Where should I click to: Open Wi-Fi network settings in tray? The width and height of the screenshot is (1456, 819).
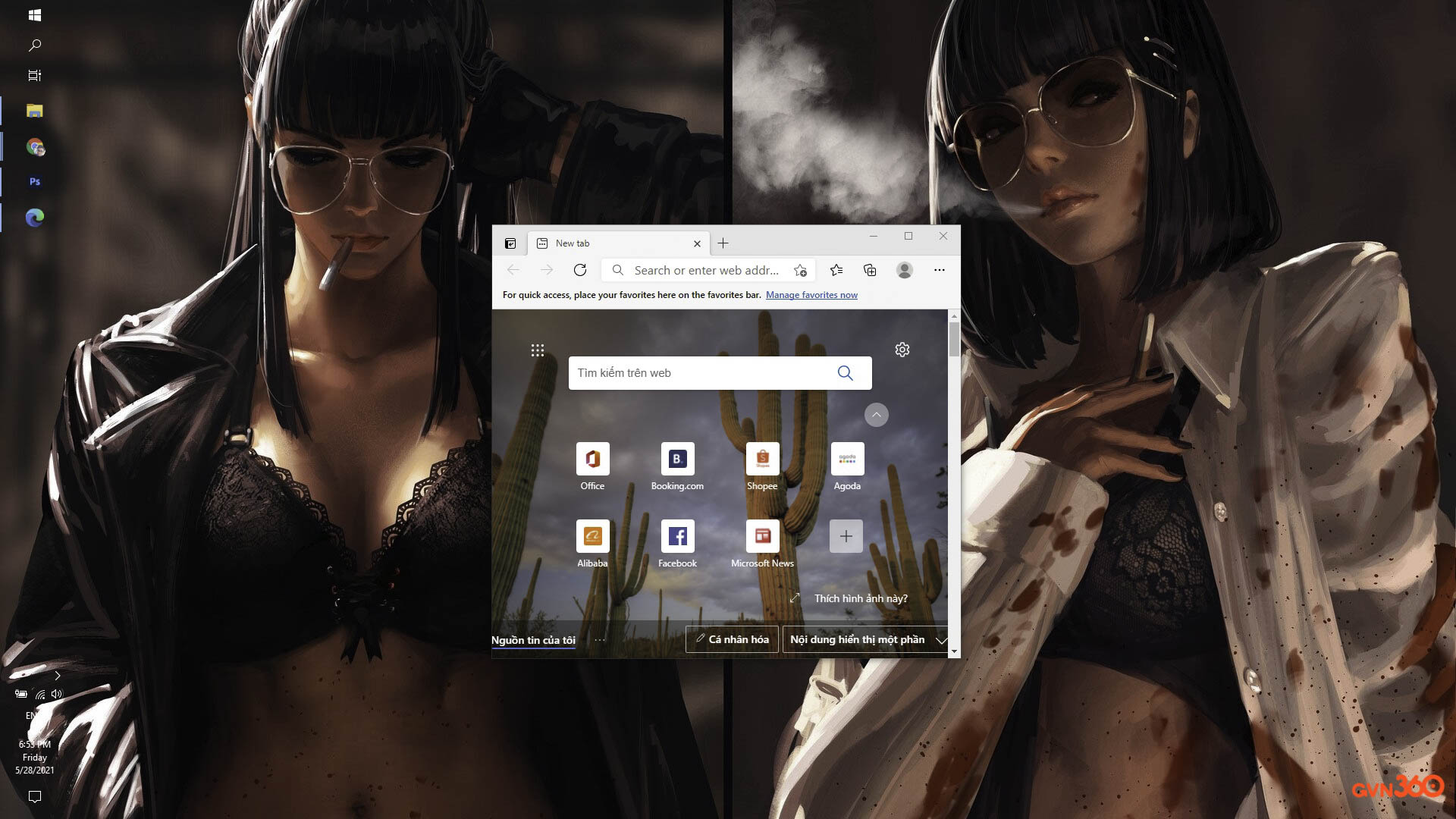40,694
